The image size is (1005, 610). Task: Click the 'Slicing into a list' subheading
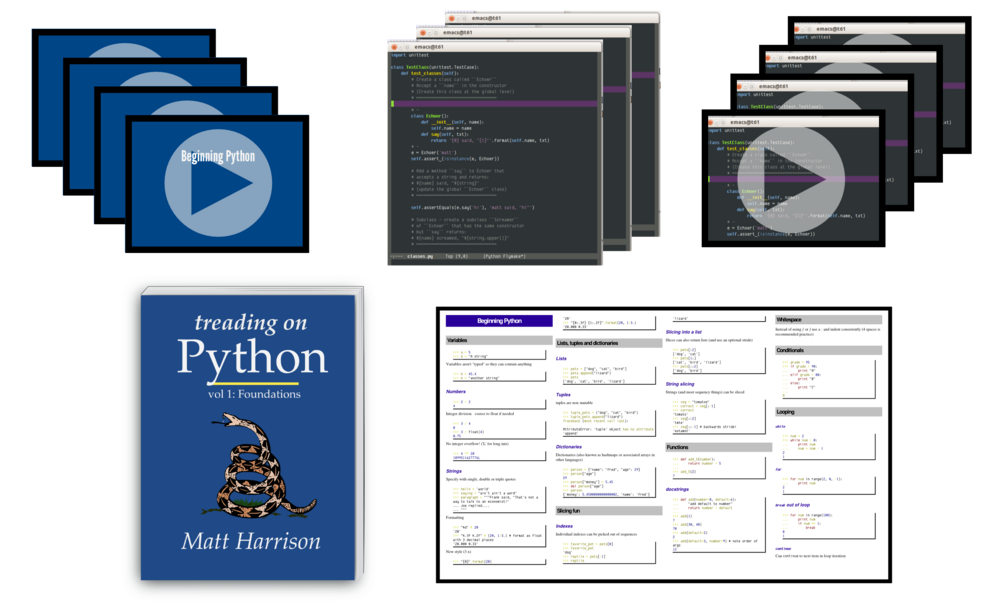pos(684,332)
